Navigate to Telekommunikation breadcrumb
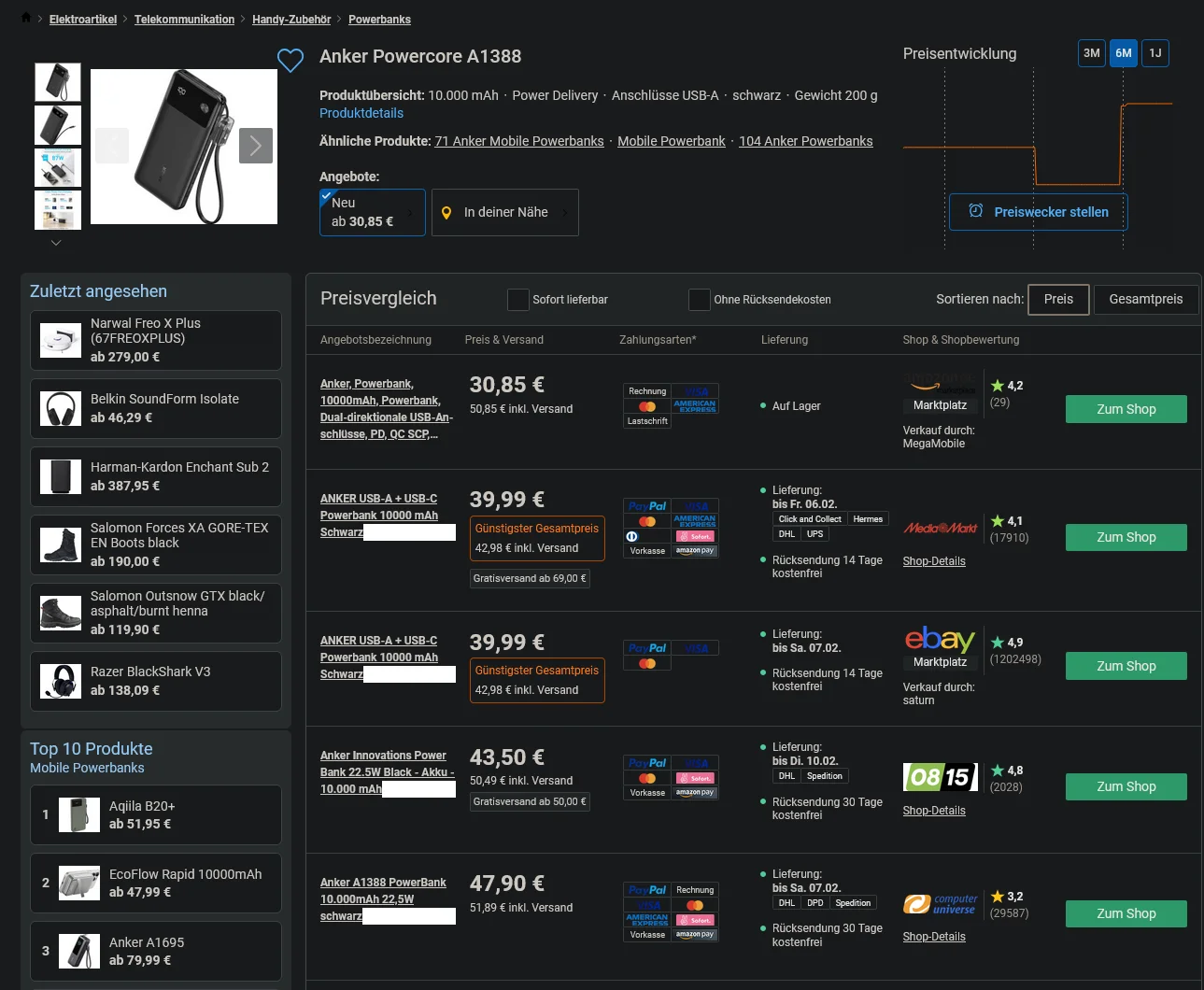Image resolution: width=1204 pixels, height=990 pixels. 184,20
